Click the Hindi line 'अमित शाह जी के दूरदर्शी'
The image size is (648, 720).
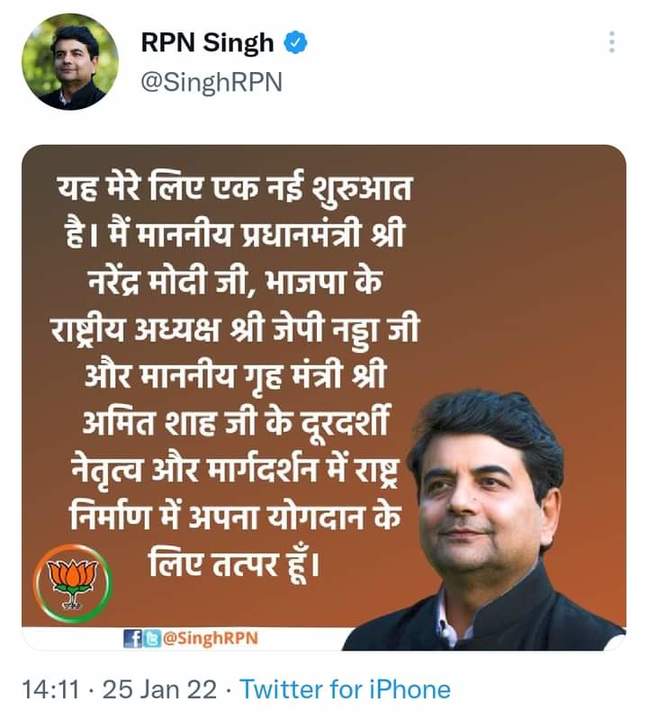[236, 422]
